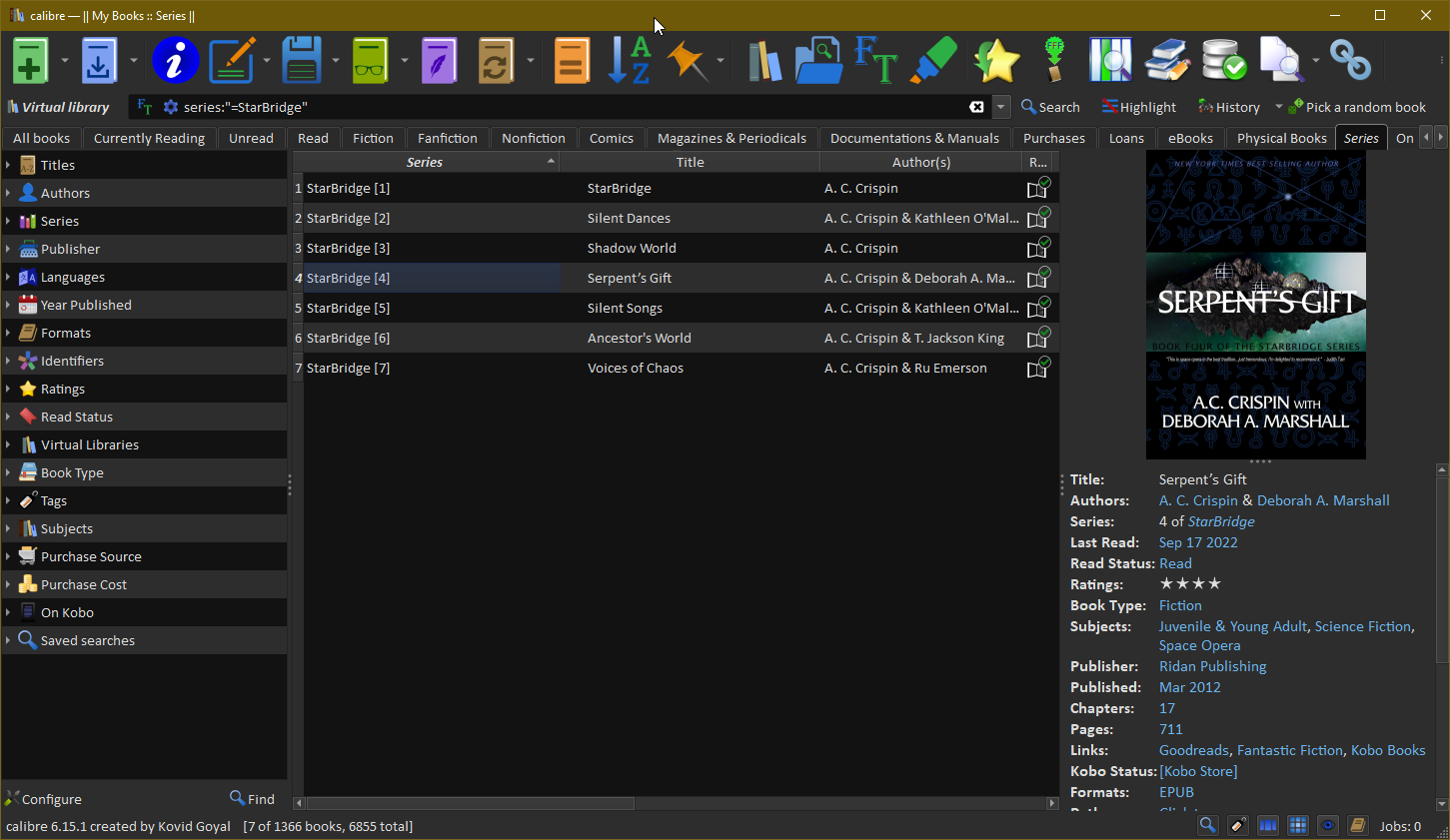Clear the search with the X button

click(x=976, y=107)
